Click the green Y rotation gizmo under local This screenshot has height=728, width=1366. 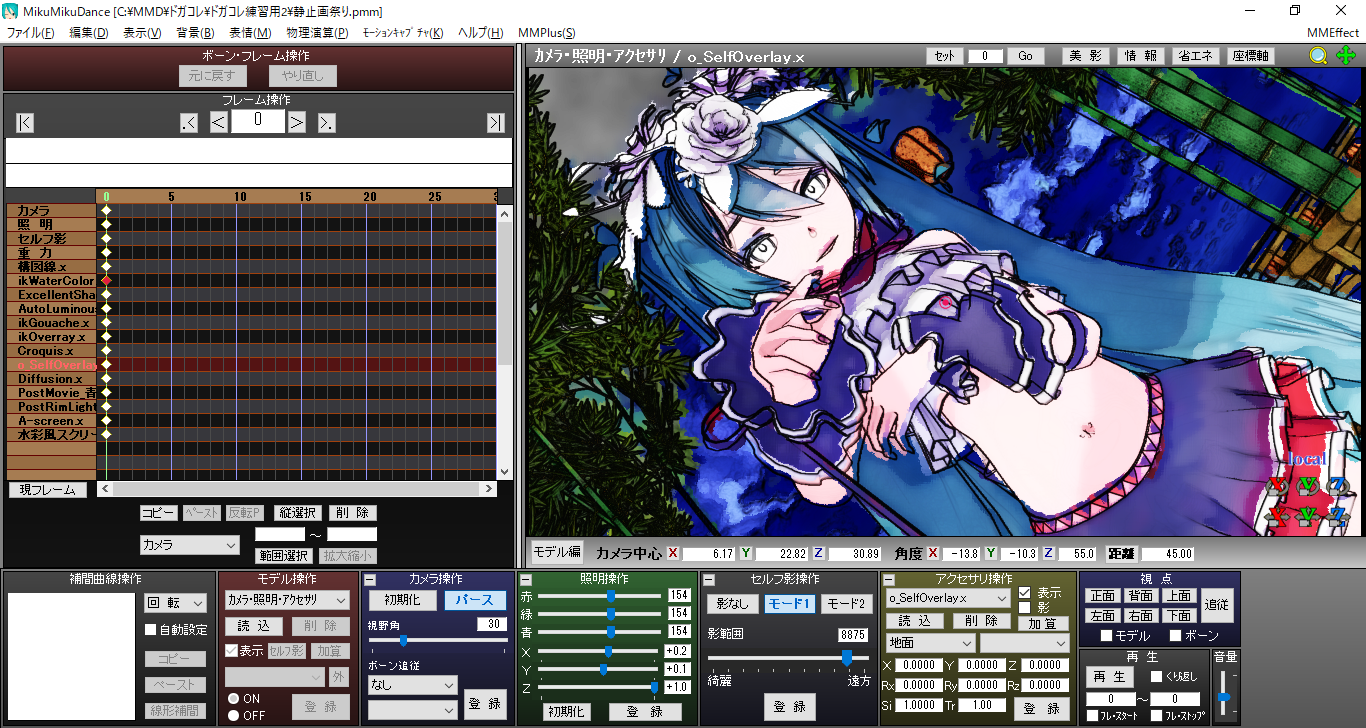[1307, 486]
